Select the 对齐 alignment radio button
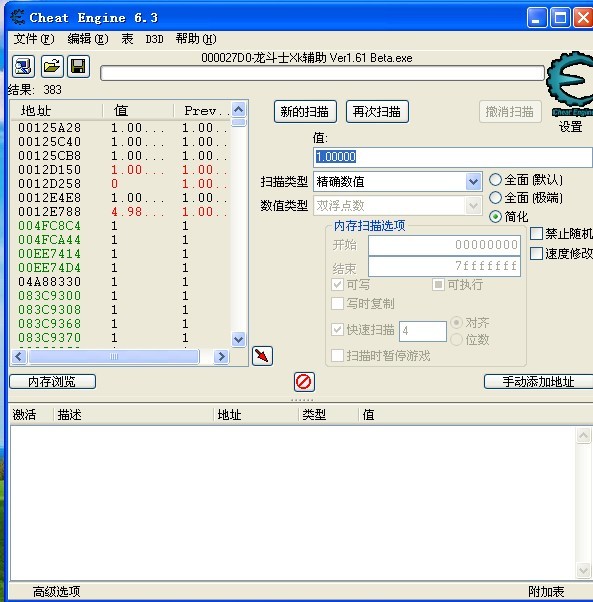Viewport: 593px width, 602px height. tap(456, 322)
